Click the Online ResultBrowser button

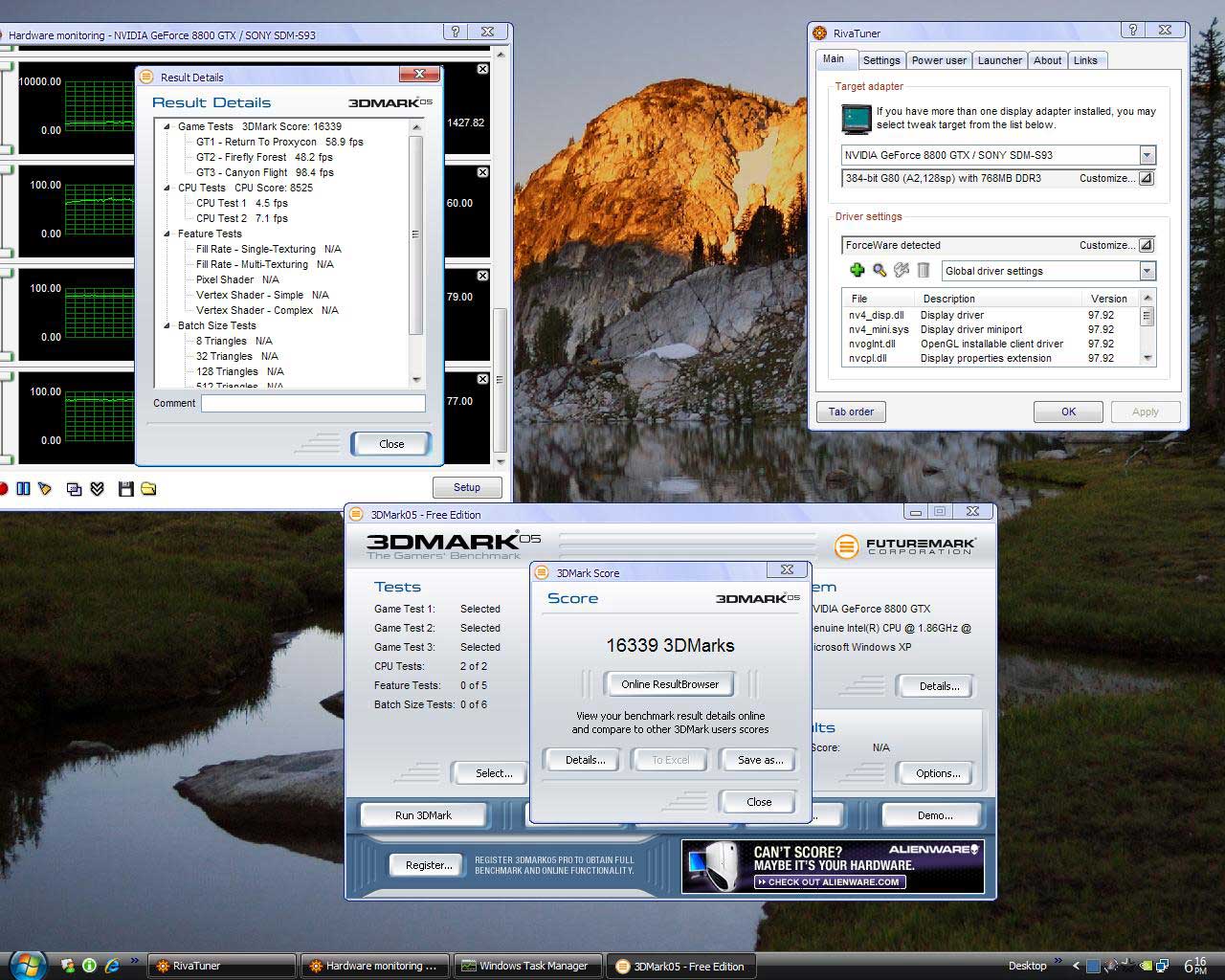670,684
